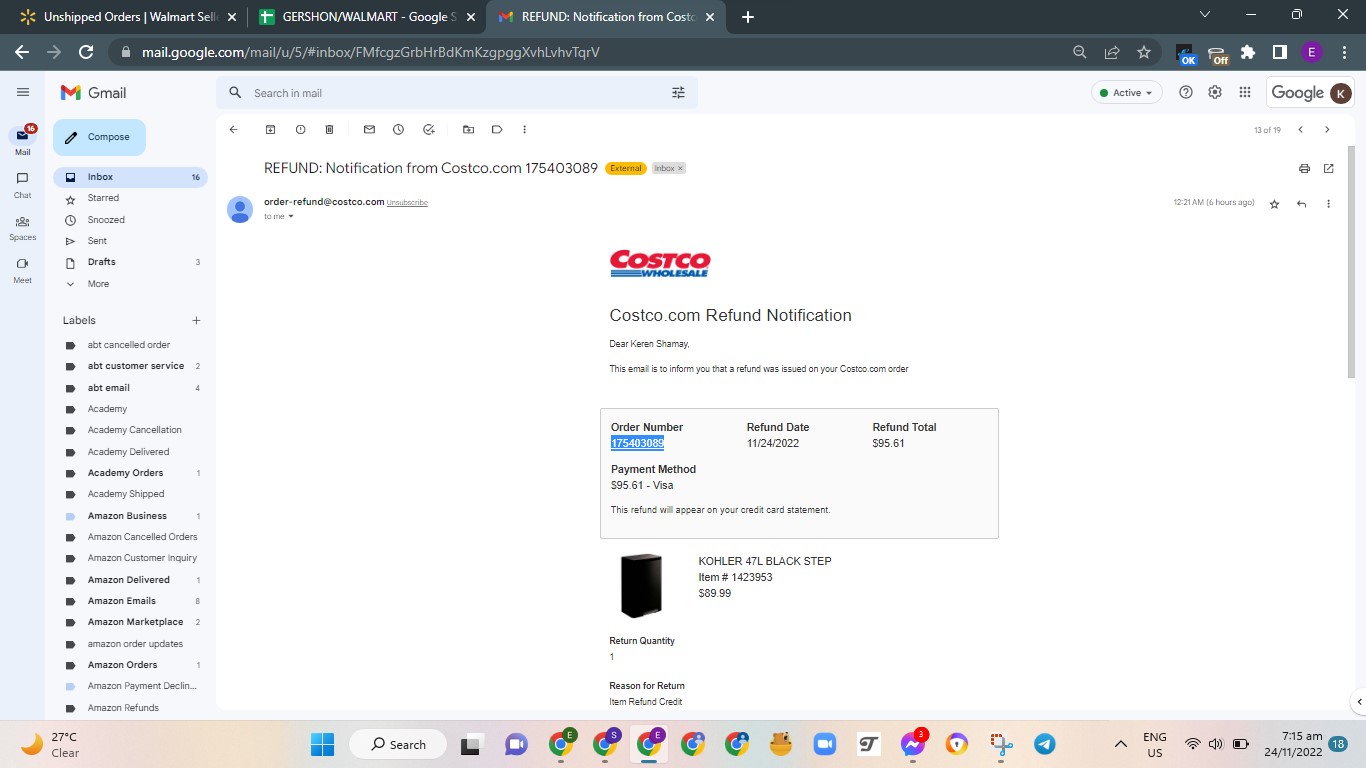Compose a new email

(x=99, y=137)
